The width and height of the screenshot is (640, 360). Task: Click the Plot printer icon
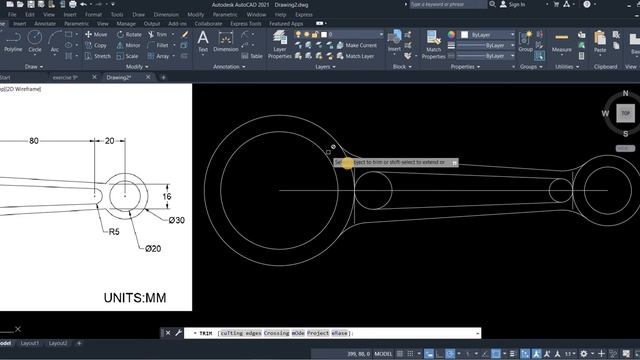pos(73,4)
